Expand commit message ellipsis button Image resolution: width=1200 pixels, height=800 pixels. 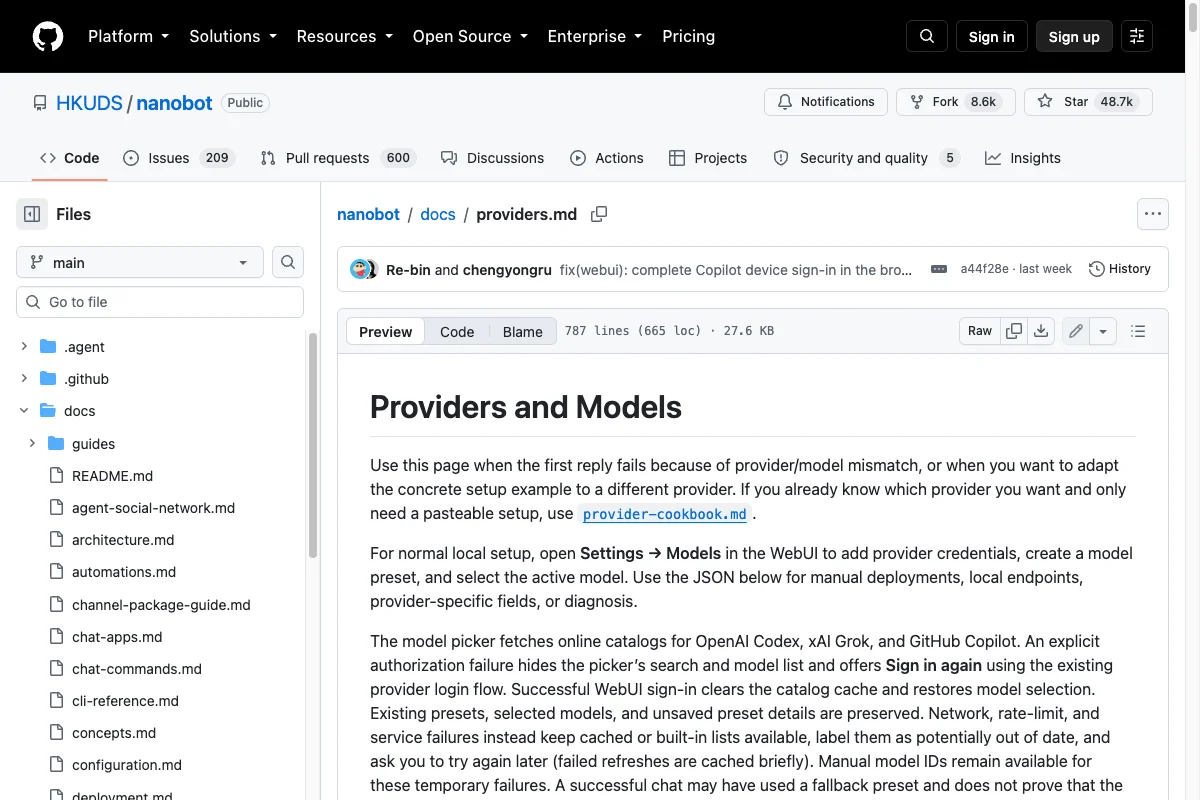[938, 269]
